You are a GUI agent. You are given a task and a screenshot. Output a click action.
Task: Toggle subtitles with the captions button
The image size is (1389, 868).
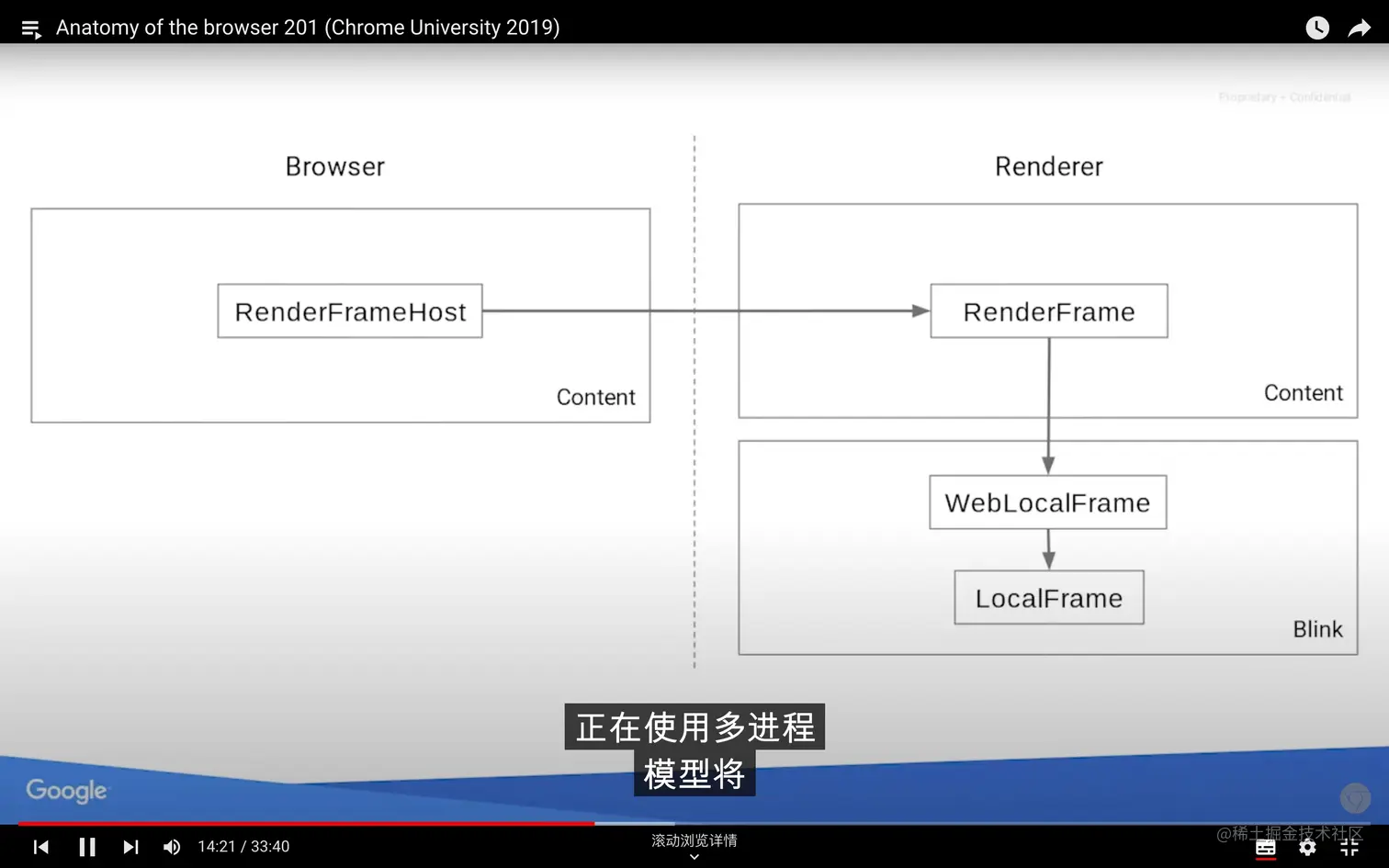(x=1266, y=847)
